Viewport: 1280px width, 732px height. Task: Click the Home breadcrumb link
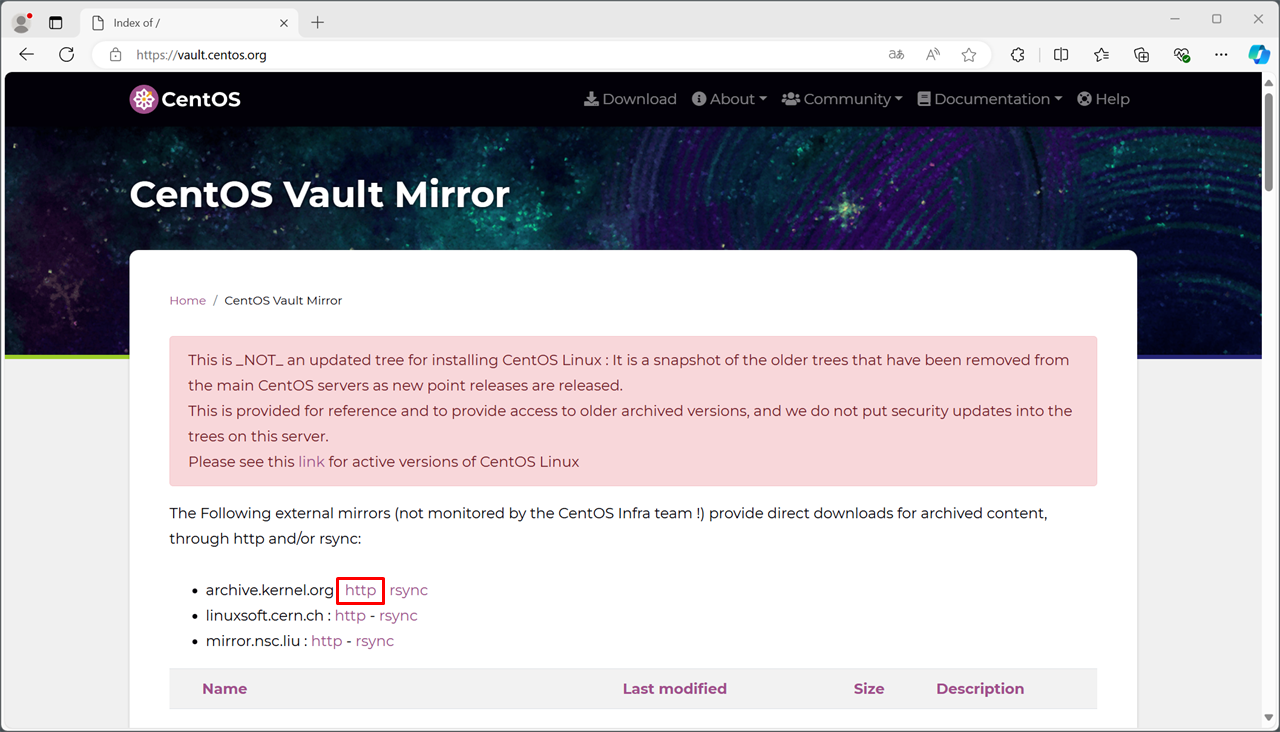(187, 300)
